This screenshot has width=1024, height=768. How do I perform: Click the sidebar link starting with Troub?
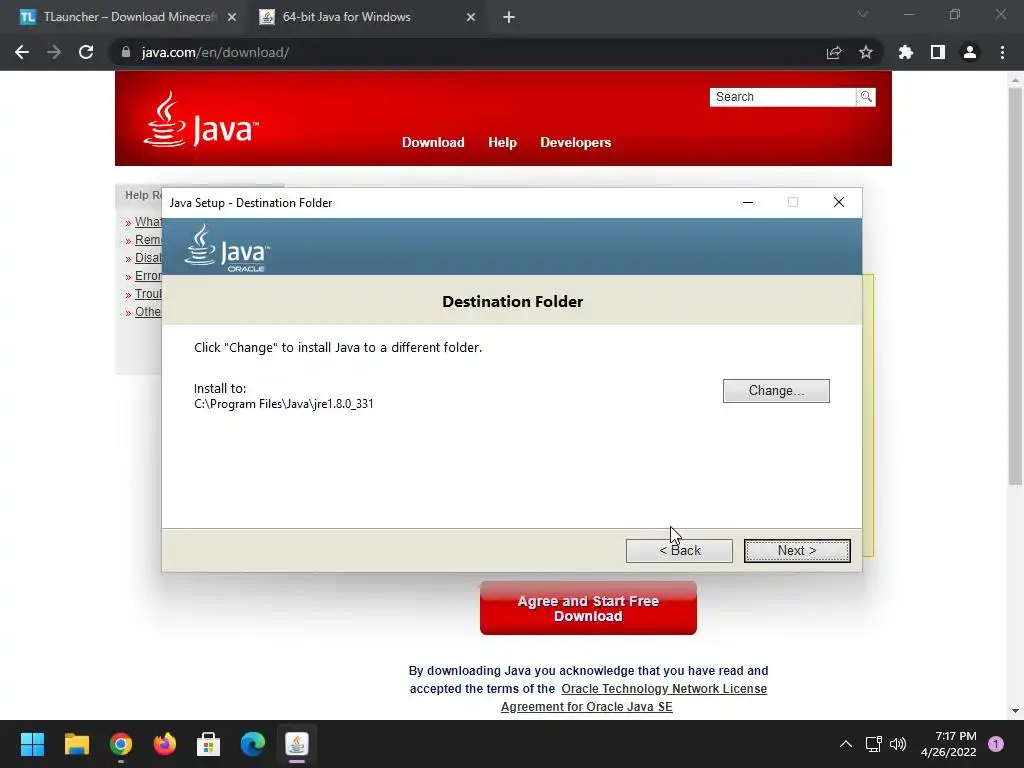point(148,294)
